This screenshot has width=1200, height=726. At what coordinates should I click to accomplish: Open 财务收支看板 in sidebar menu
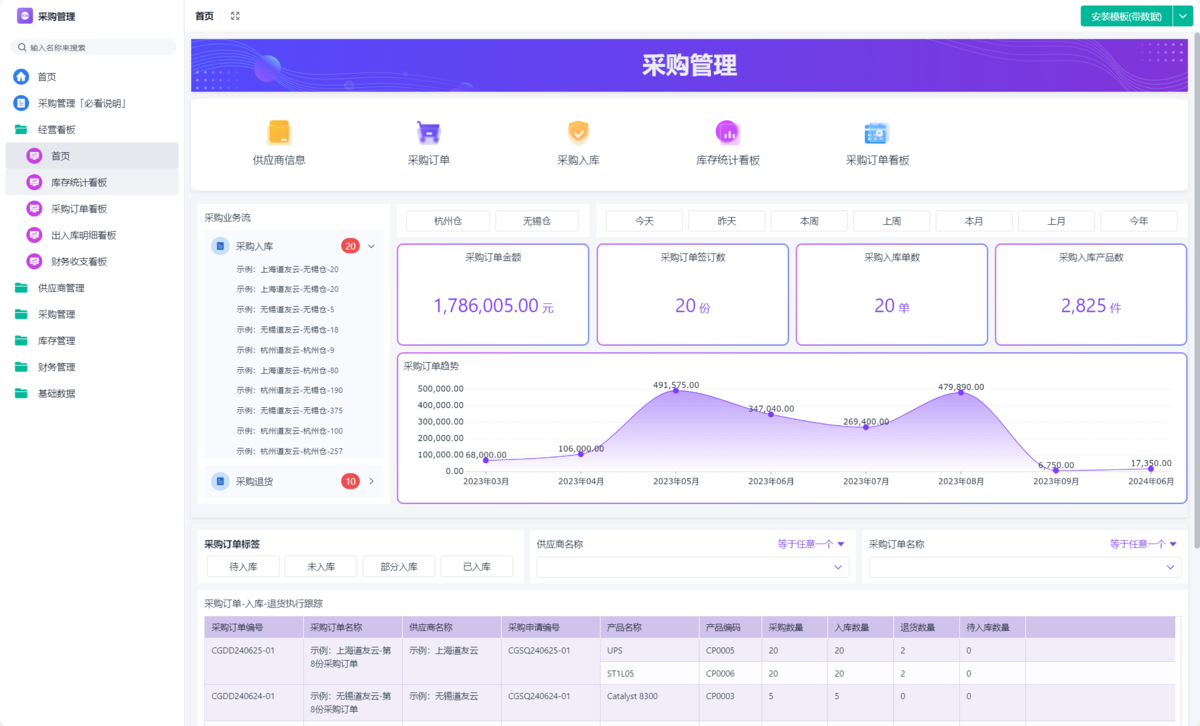[92, 261]
